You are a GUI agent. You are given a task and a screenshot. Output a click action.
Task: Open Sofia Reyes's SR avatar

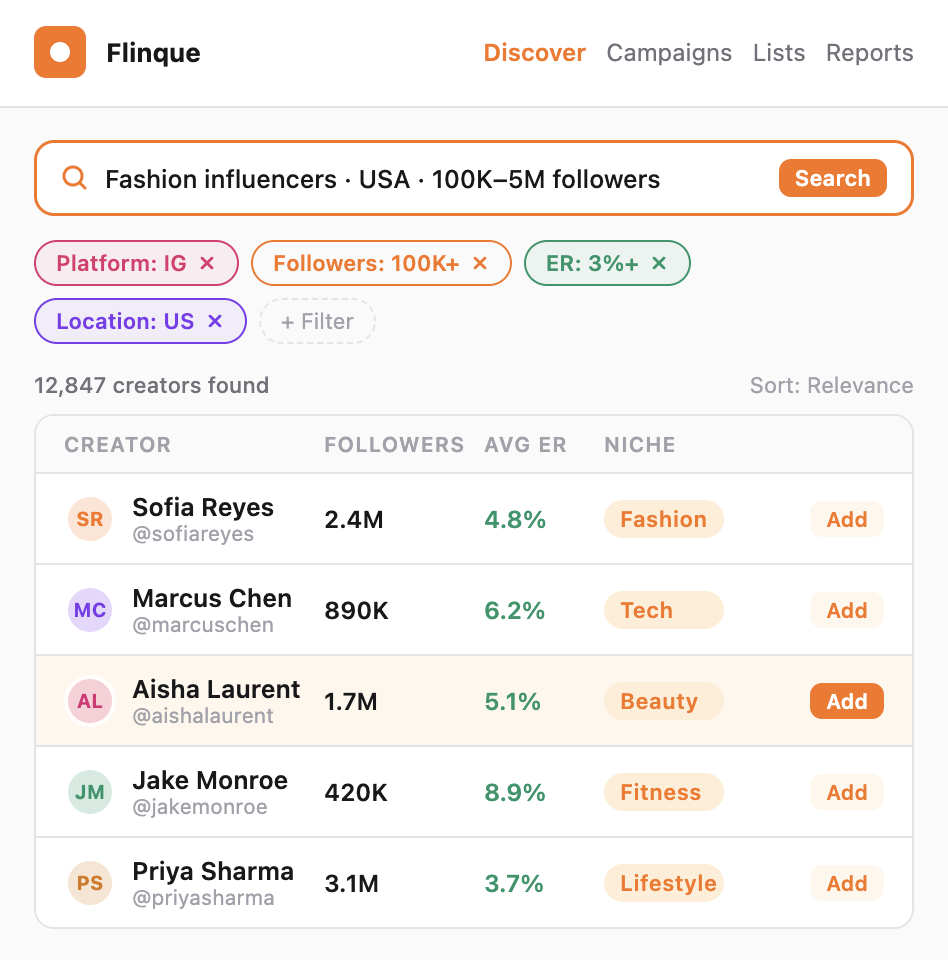(x=90, y=519)
